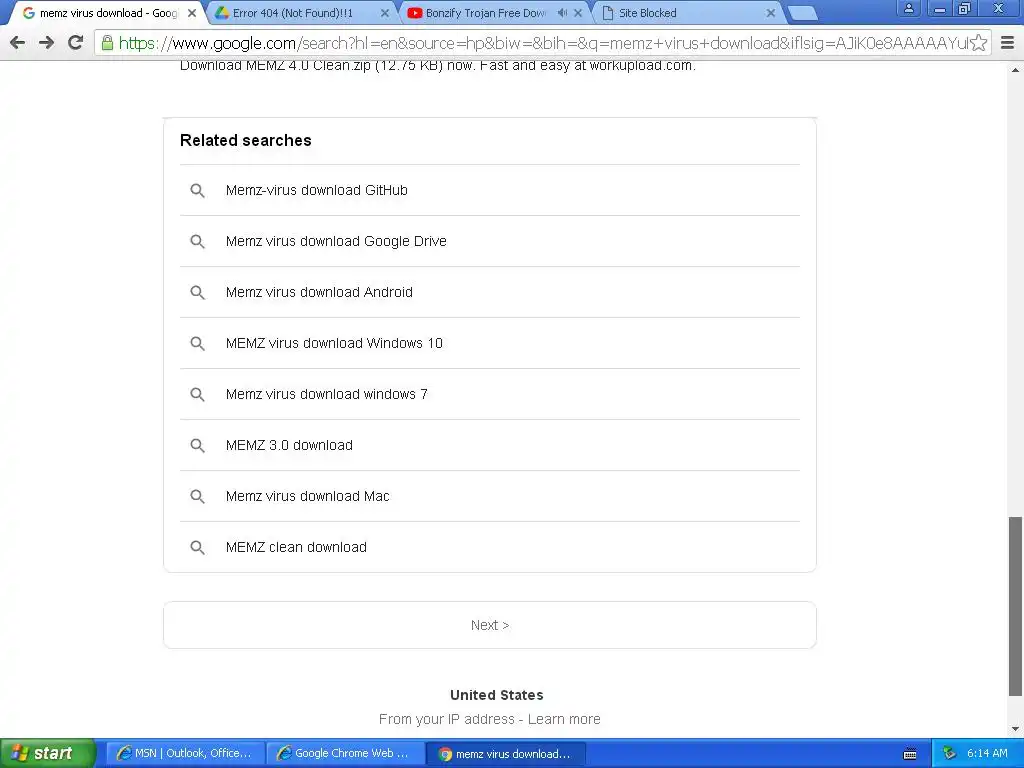Close the memz virus download tab
This screenshot has width=1024, height=768.
[x=192, y=13]
